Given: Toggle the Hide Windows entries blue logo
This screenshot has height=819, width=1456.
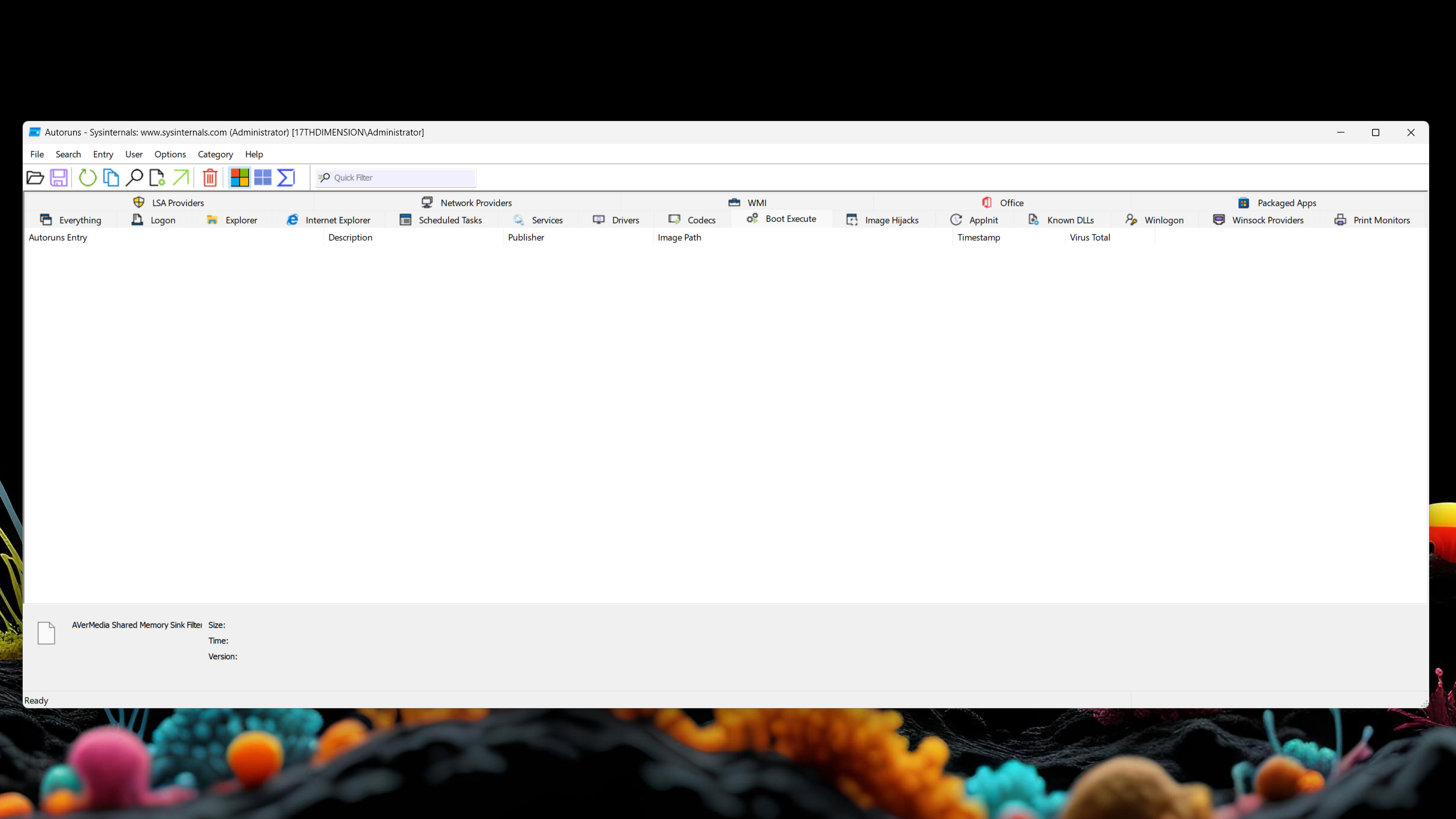Looking at the screenshot, I should [x=263, y=177].
